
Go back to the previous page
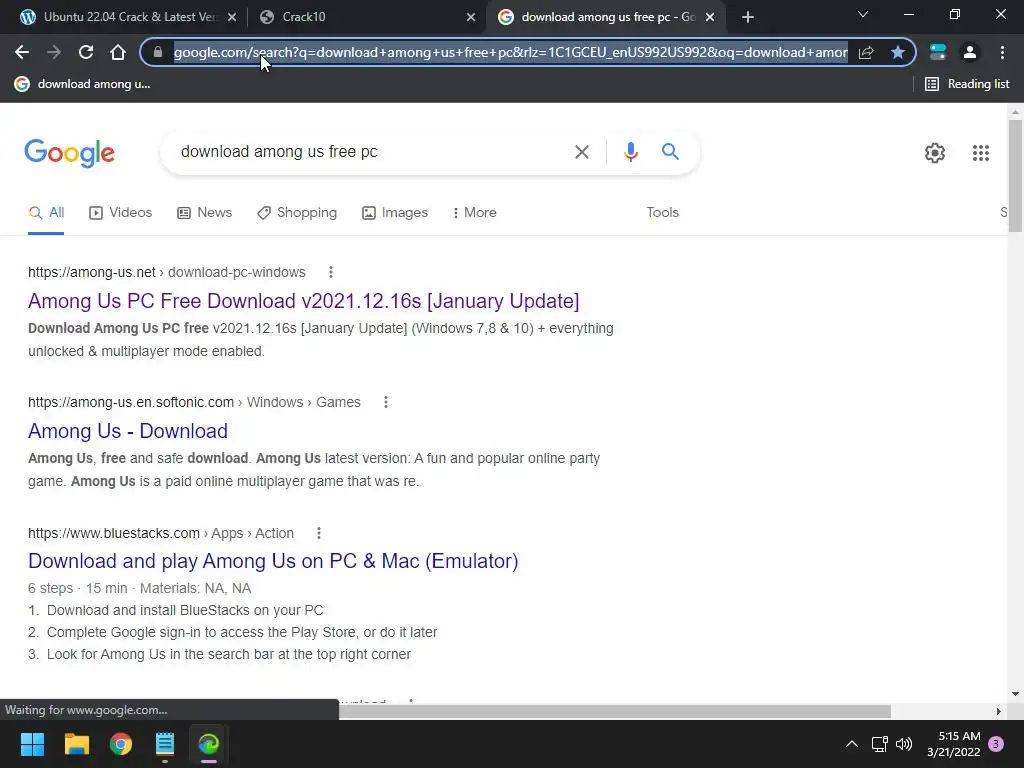click(22, 52)
